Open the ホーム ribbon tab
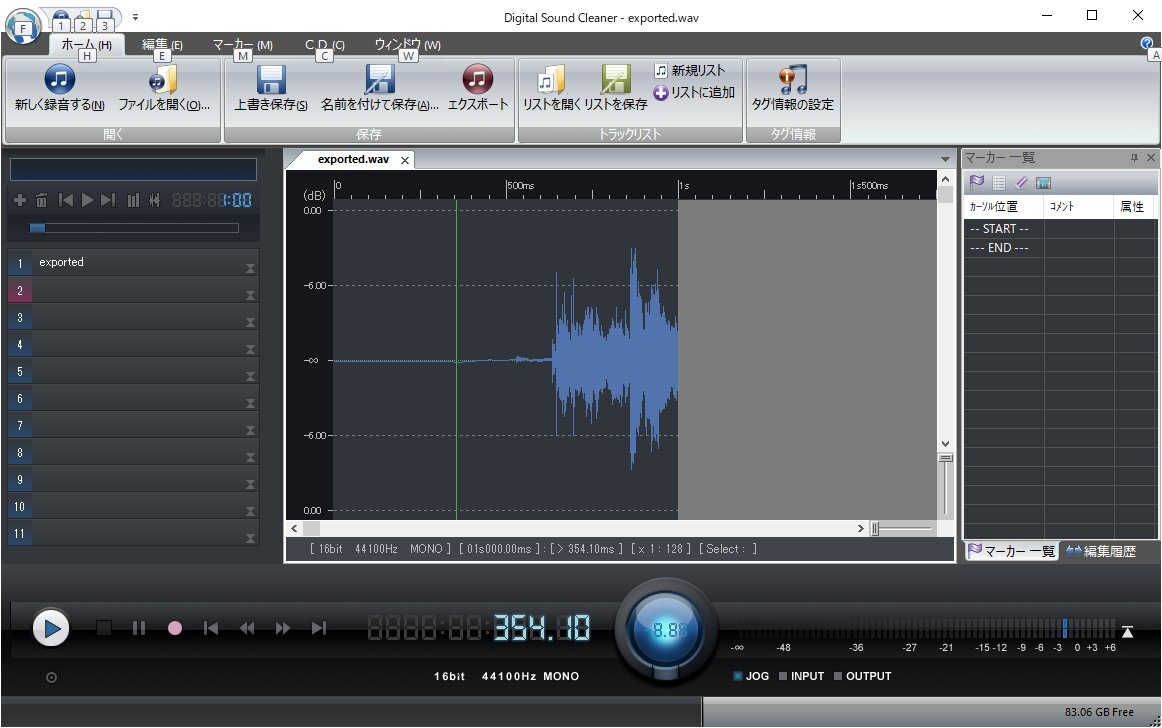 (x=87, y=44)
